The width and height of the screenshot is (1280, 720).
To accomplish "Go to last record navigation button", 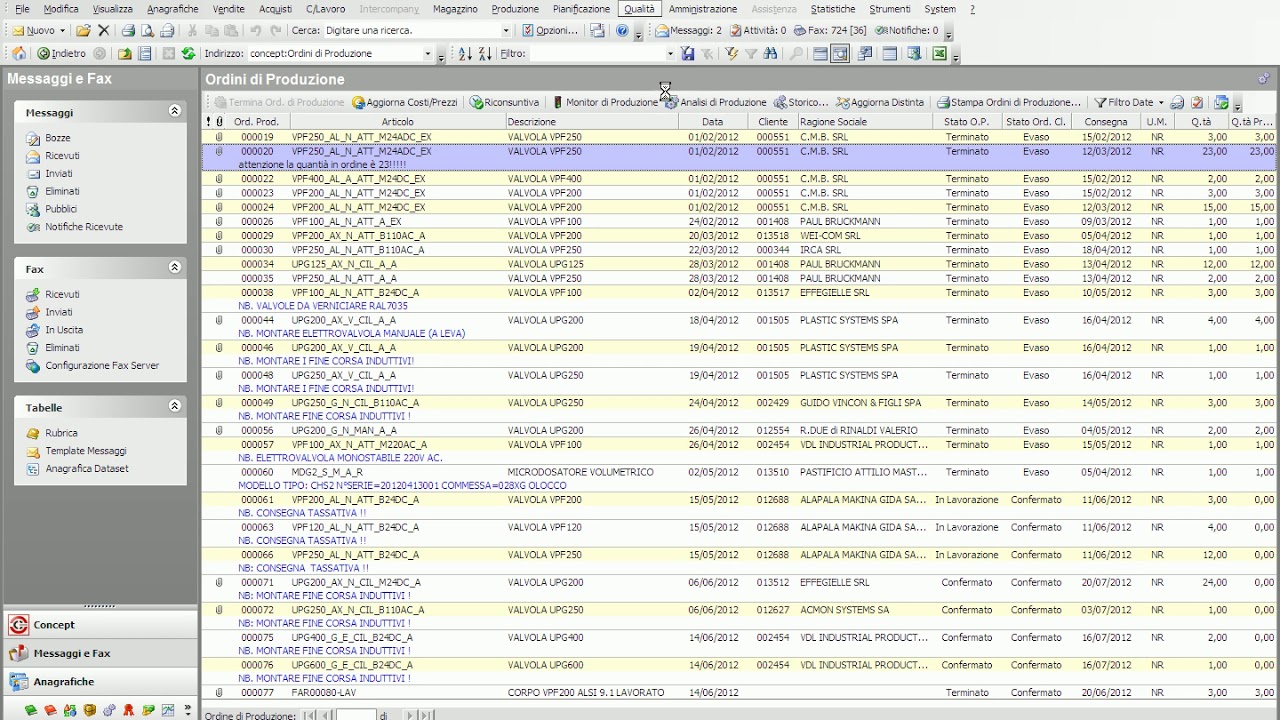I will pyautogui.click(x=426, y=716).
